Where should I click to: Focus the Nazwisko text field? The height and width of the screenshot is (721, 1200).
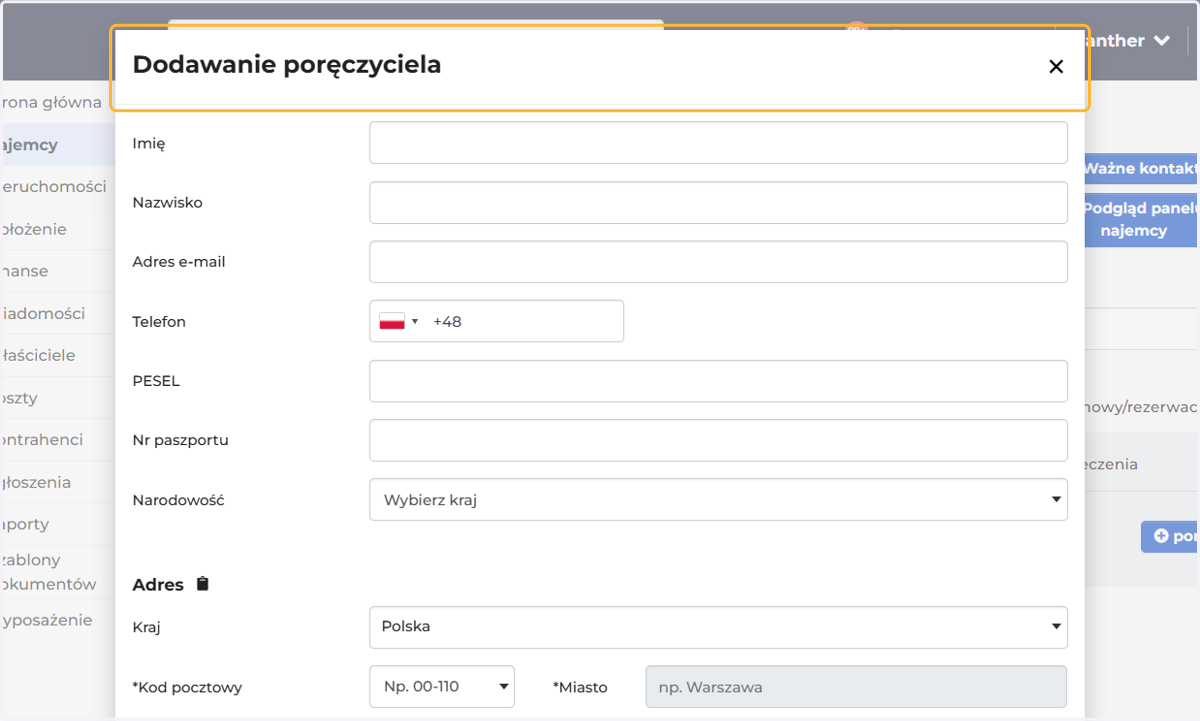coord(718,203)
